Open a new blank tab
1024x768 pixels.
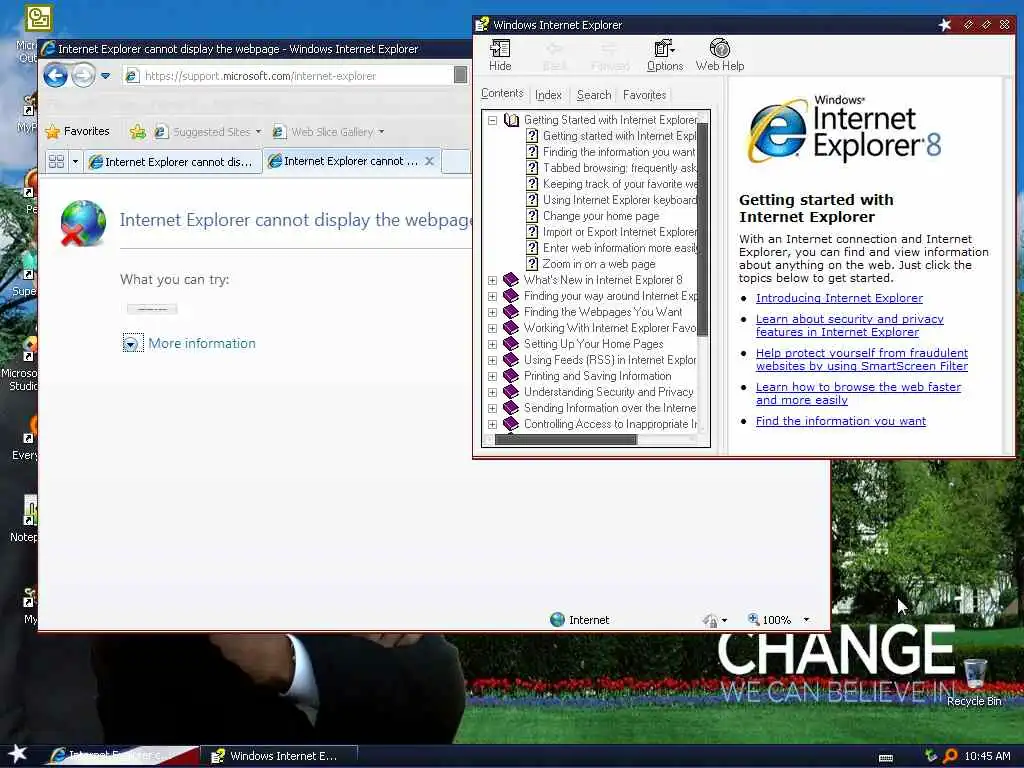[x=456, y=161]
